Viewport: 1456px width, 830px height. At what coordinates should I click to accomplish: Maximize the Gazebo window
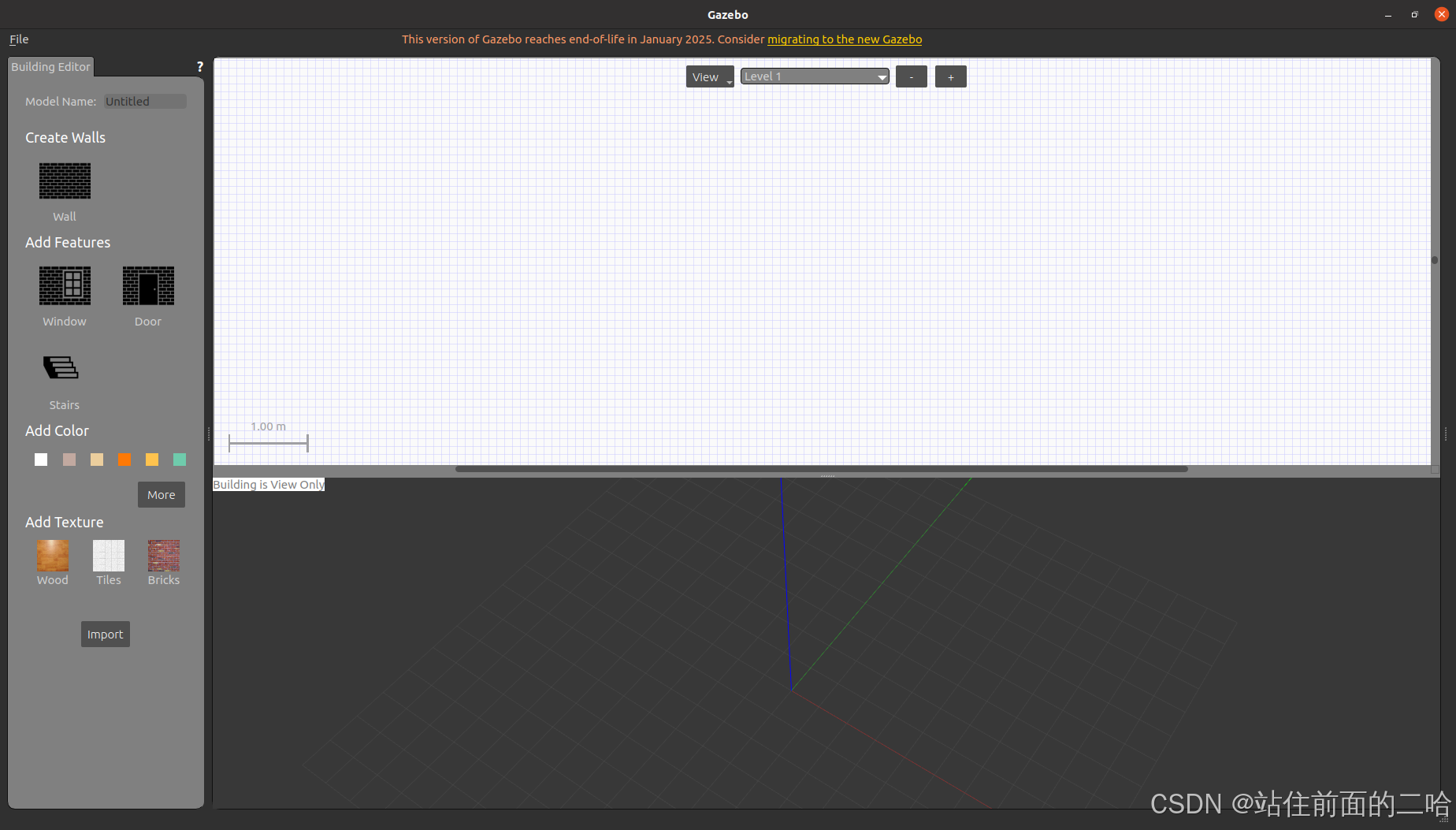point(1415,14)
